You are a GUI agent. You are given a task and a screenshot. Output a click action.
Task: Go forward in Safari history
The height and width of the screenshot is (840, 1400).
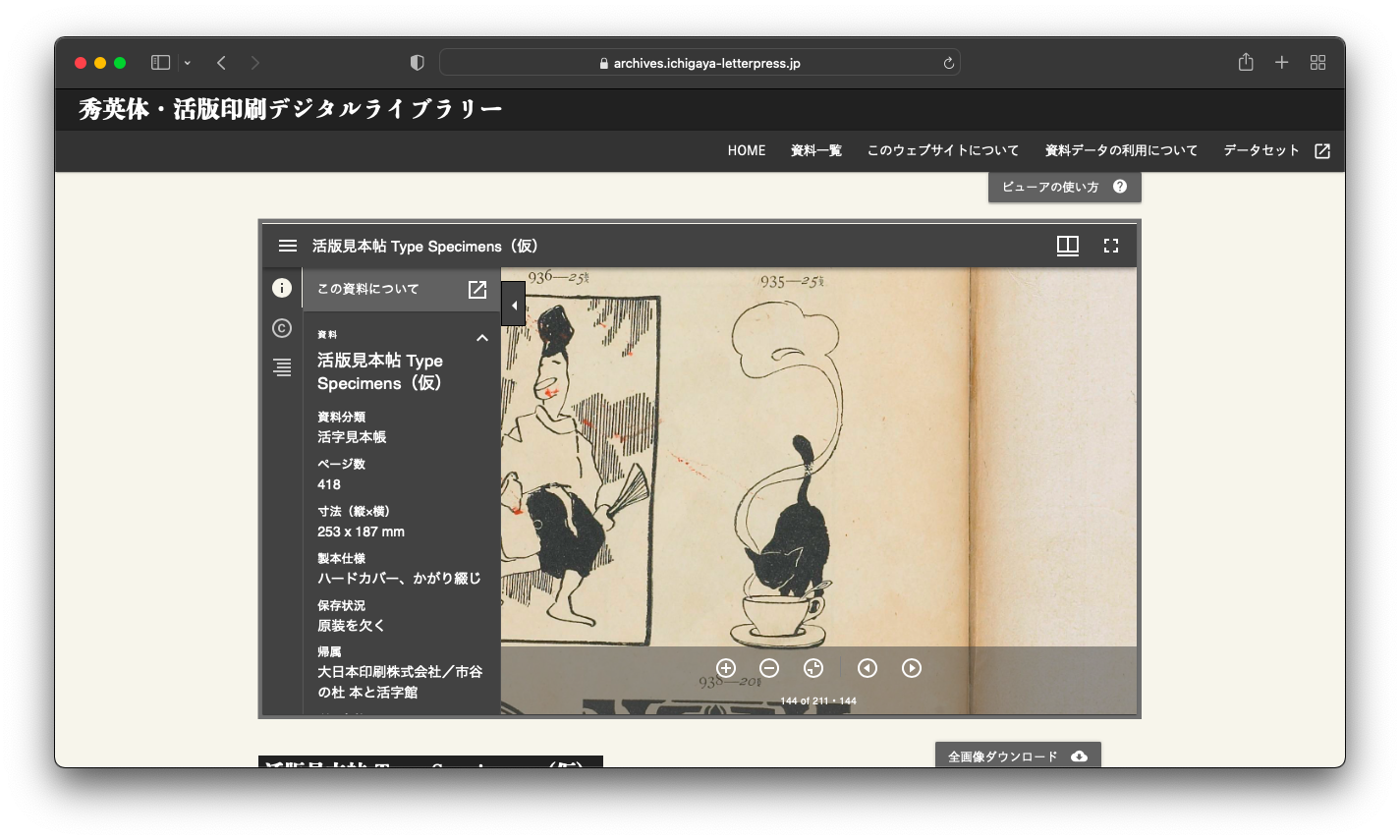[x=255, y=63]
